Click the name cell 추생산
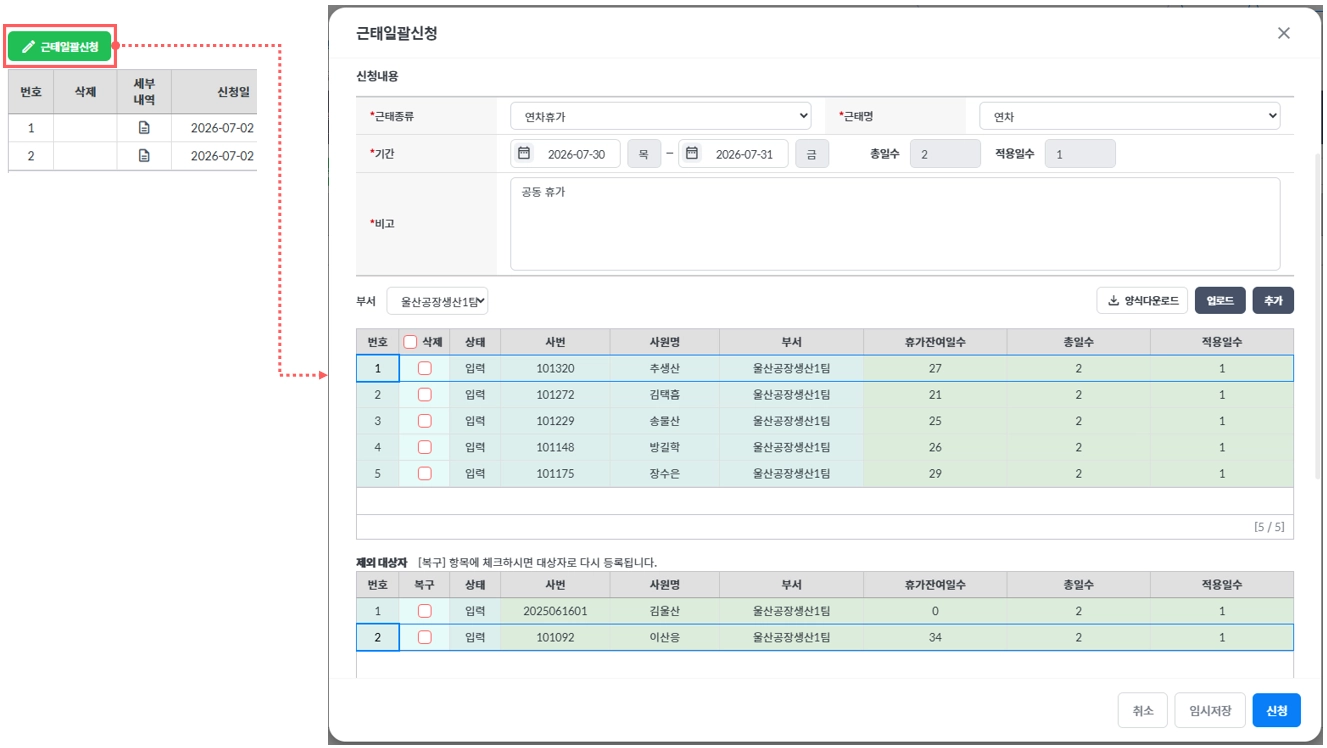The height and width of the screenshot is (748, 1327). click(664, 368)
